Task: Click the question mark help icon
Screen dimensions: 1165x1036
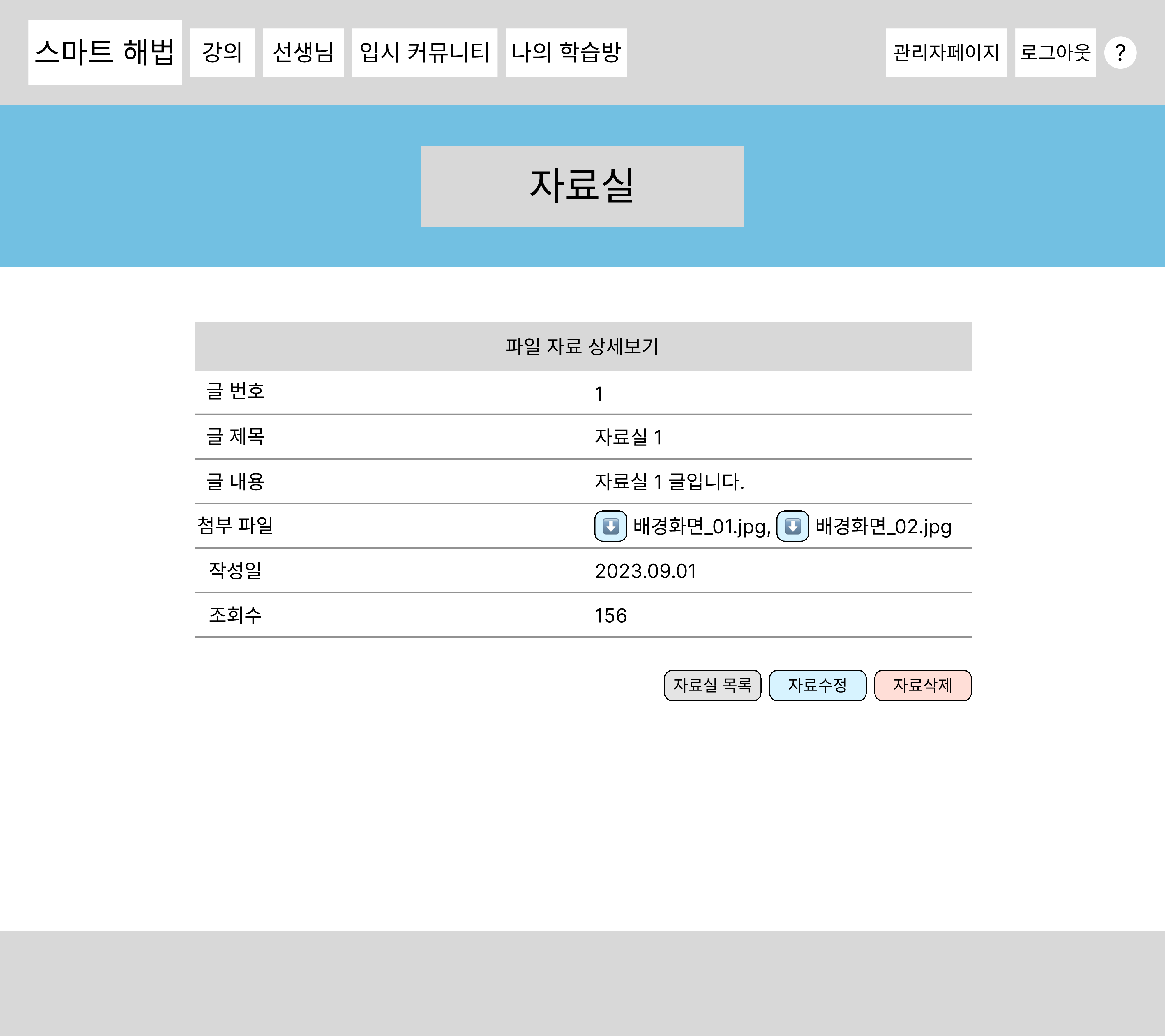Action: (1120, 53)
